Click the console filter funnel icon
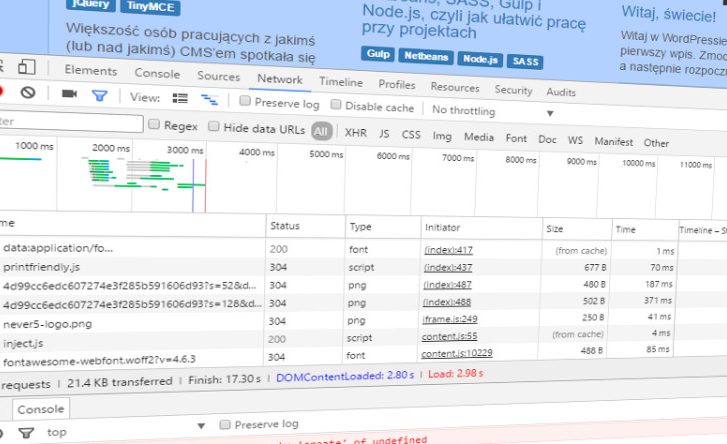 point(26,432)
